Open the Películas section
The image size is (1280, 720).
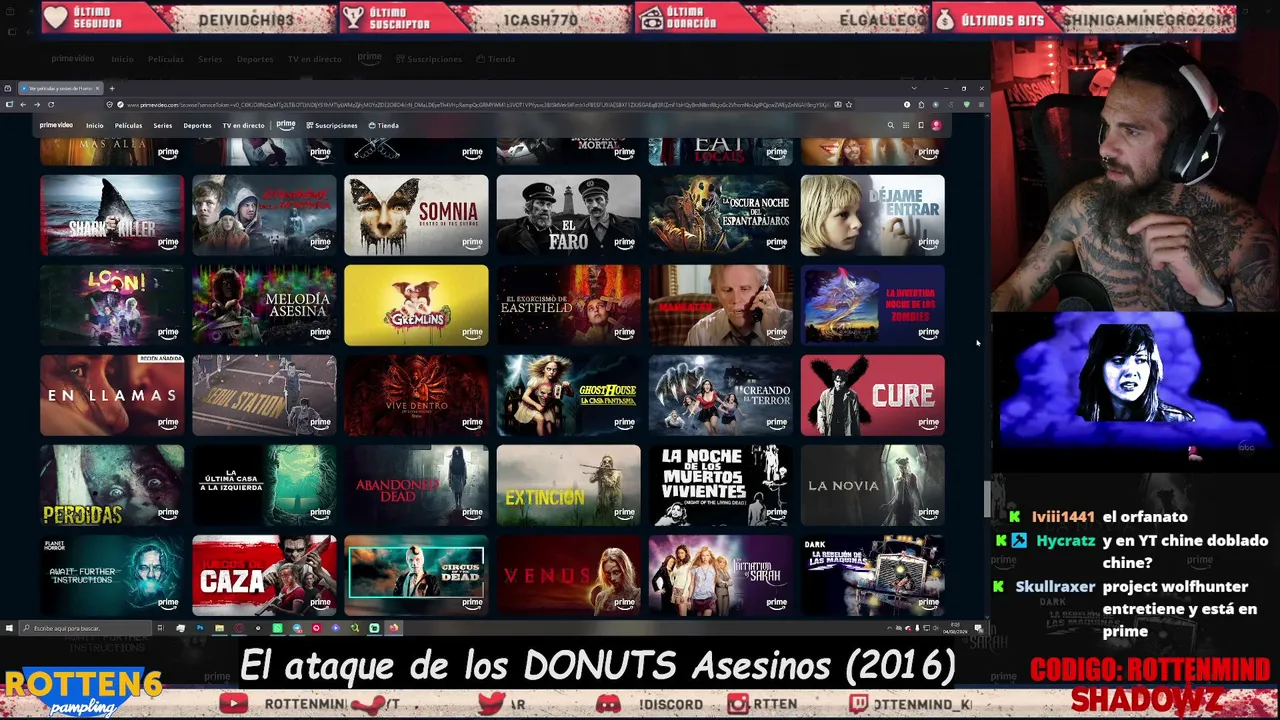128,125
